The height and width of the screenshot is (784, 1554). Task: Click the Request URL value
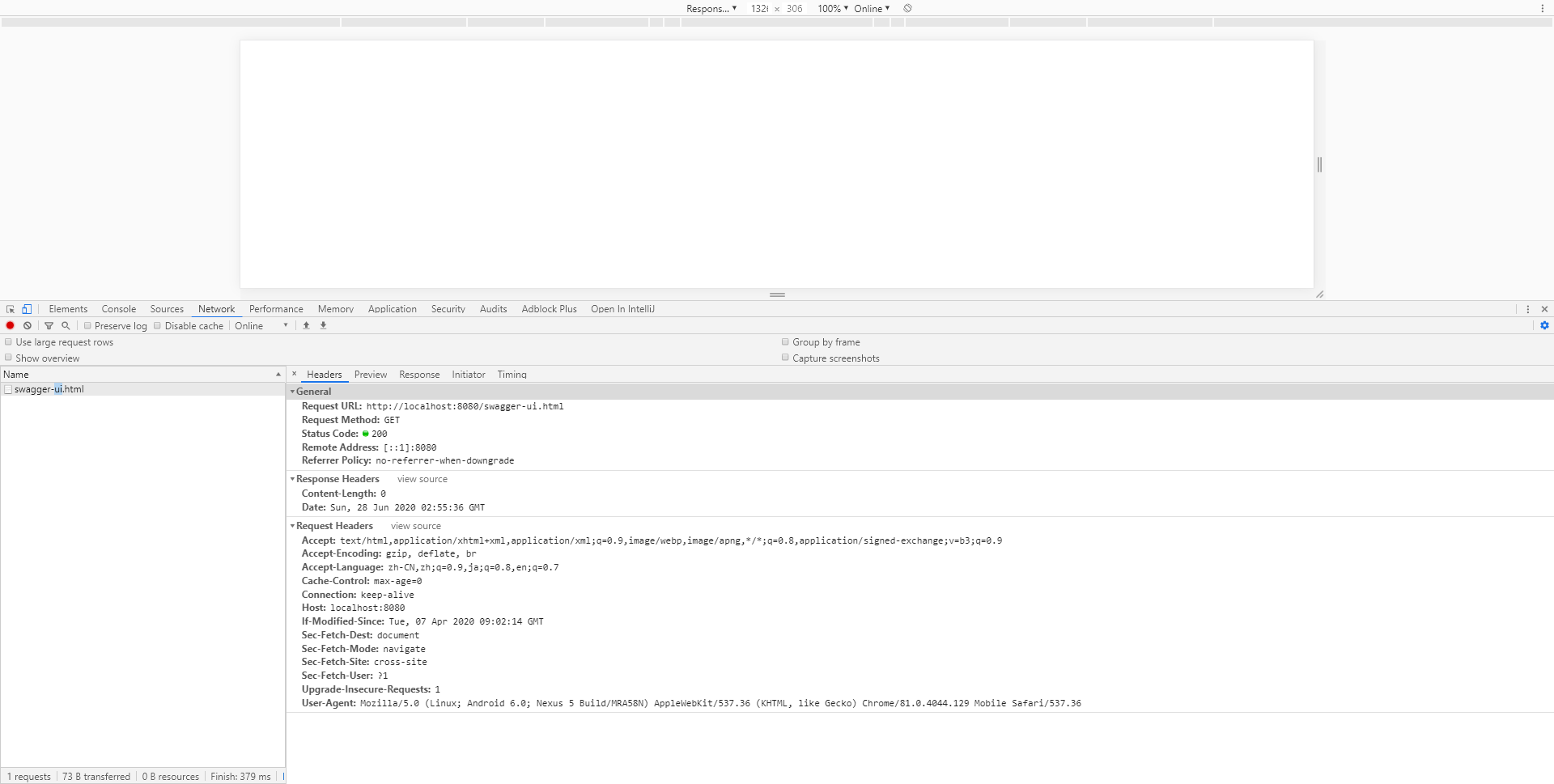click(465, 406)
